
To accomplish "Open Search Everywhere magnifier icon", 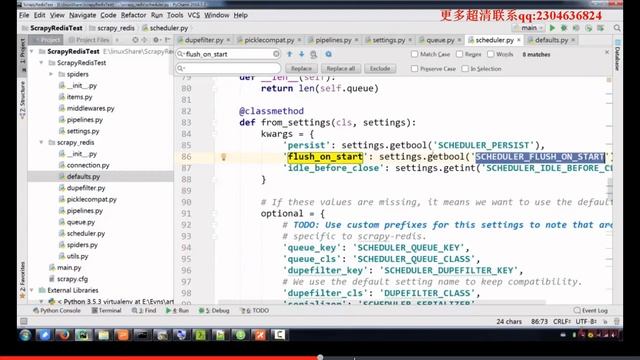I will coord(617,28).
